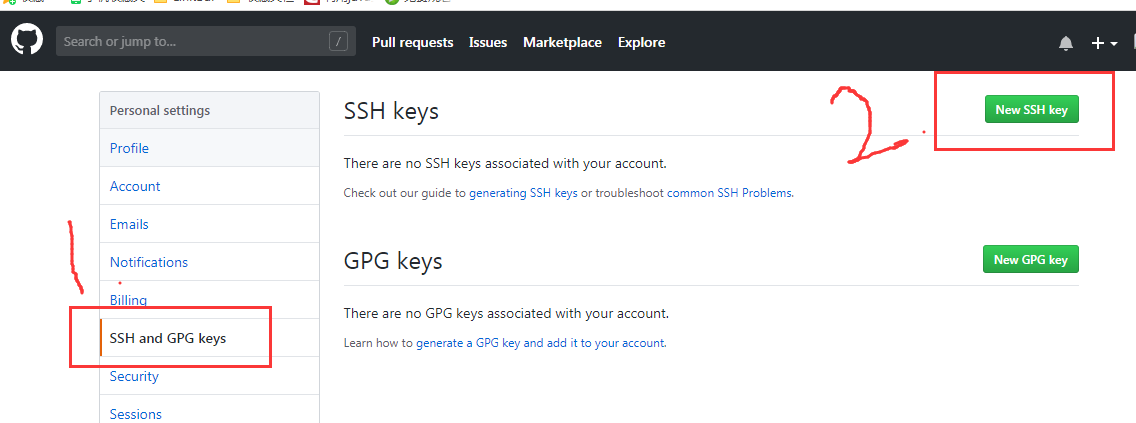Select Profile in the settings sidebar
Viewport: 1136px width, 423px height.
click(129, 148)
